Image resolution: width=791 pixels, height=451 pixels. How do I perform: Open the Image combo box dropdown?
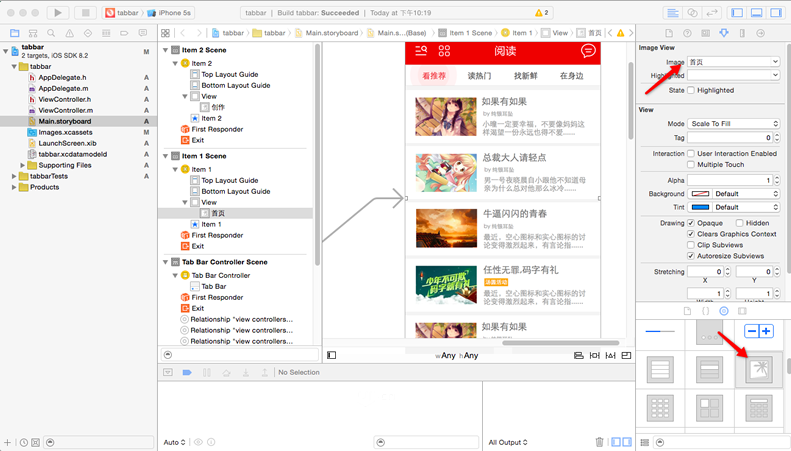775,62
